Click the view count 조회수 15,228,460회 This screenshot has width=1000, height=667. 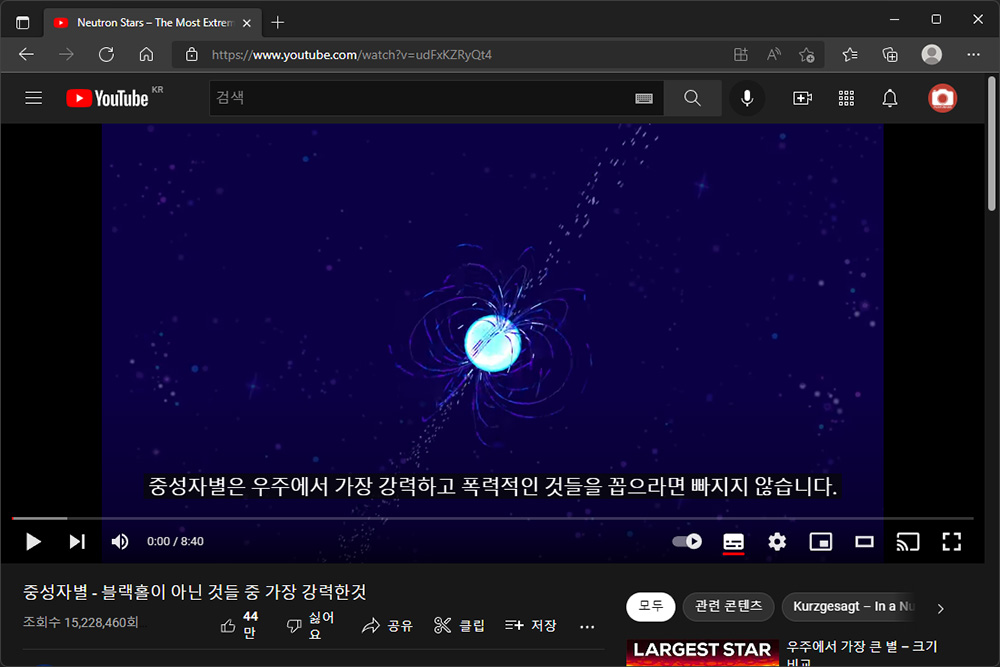tap(80, 622)
